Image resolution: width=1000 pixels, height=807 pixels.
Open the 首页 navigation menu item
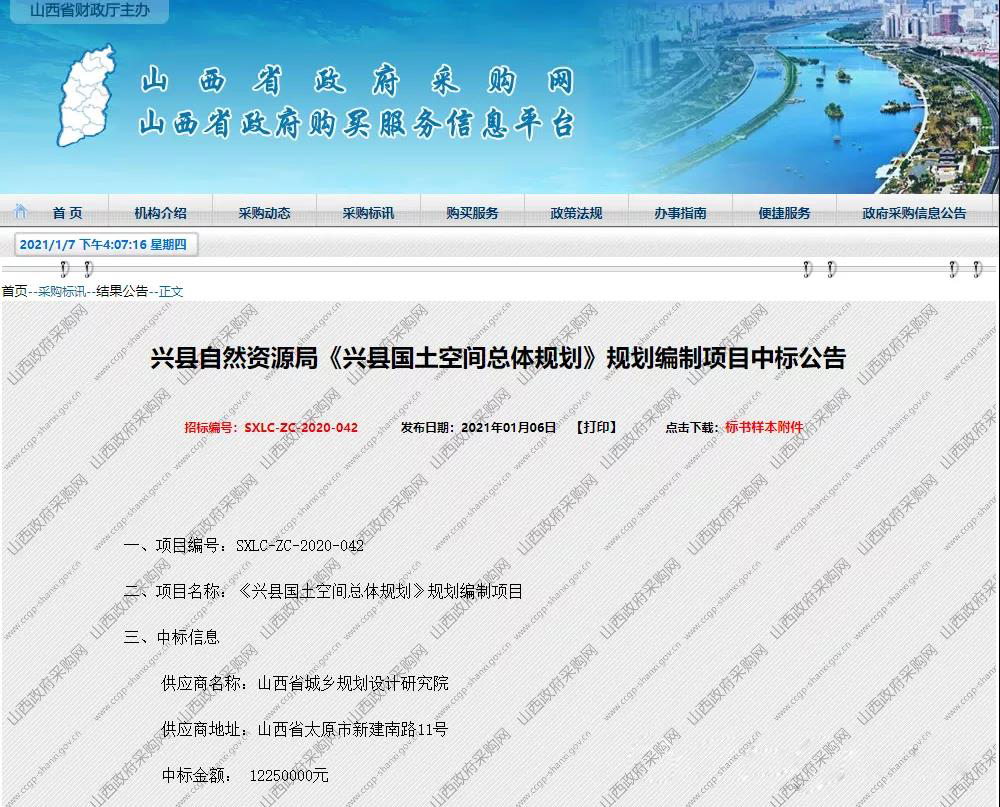coord(67,213)
